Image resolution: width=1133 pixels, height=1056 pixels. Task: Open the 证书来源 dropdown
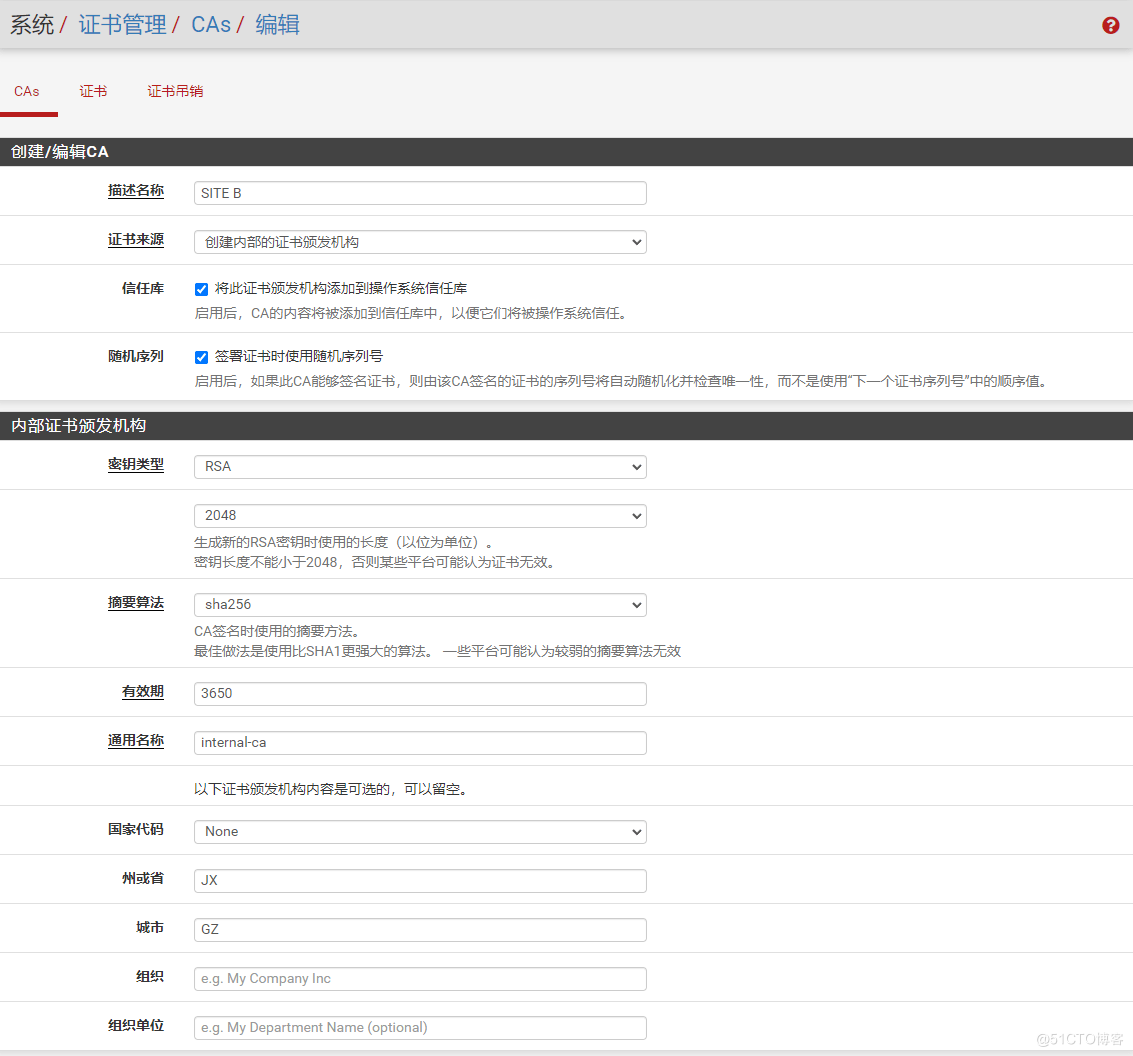click(419, 241)
